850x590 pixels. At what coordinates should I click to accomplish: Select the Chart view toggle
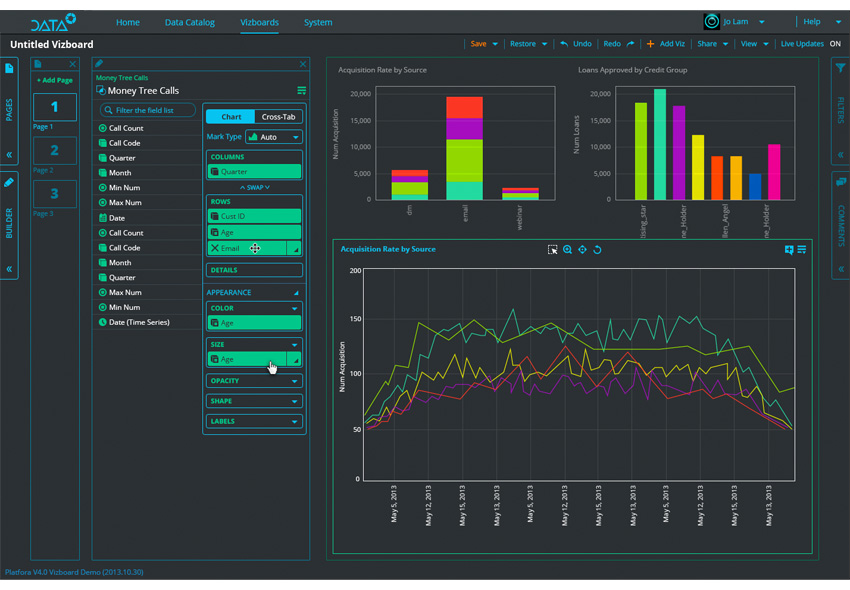231,117
